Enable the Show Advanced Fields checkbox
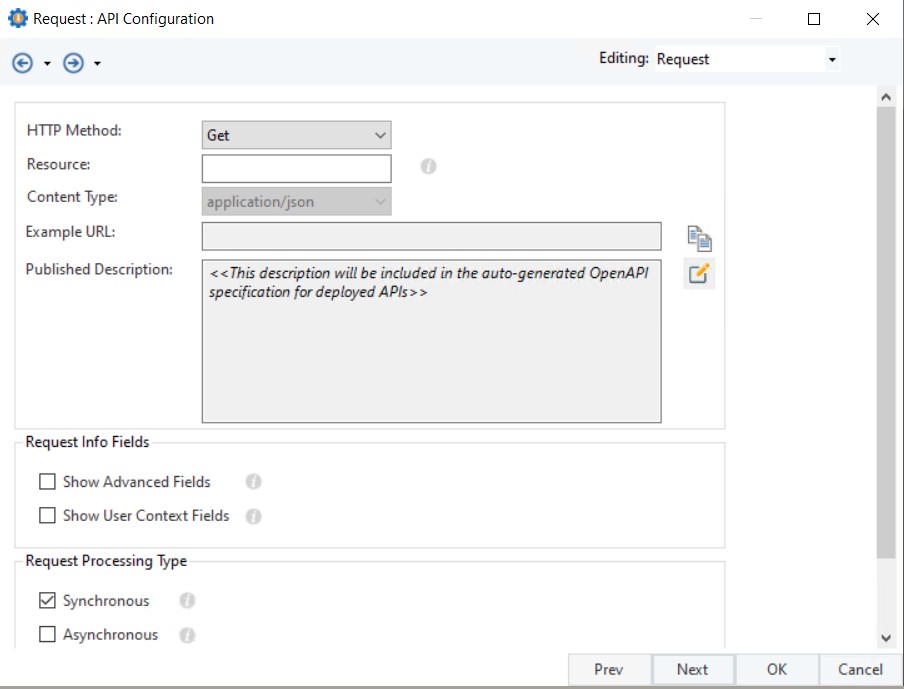904x689 pixels. (47, 482)
